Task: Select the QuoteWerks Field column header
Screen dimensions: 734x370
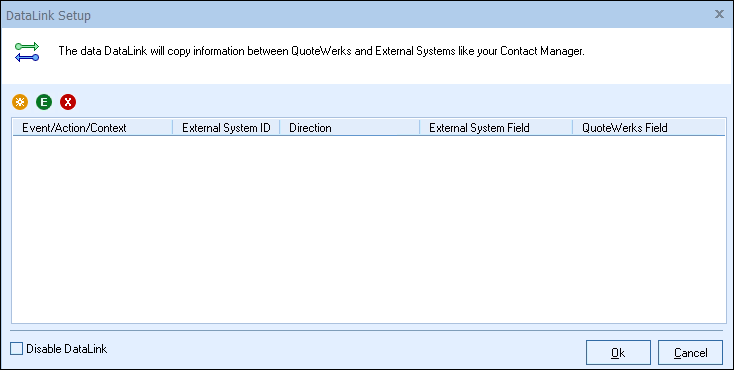Action: [x=648, y=127]
